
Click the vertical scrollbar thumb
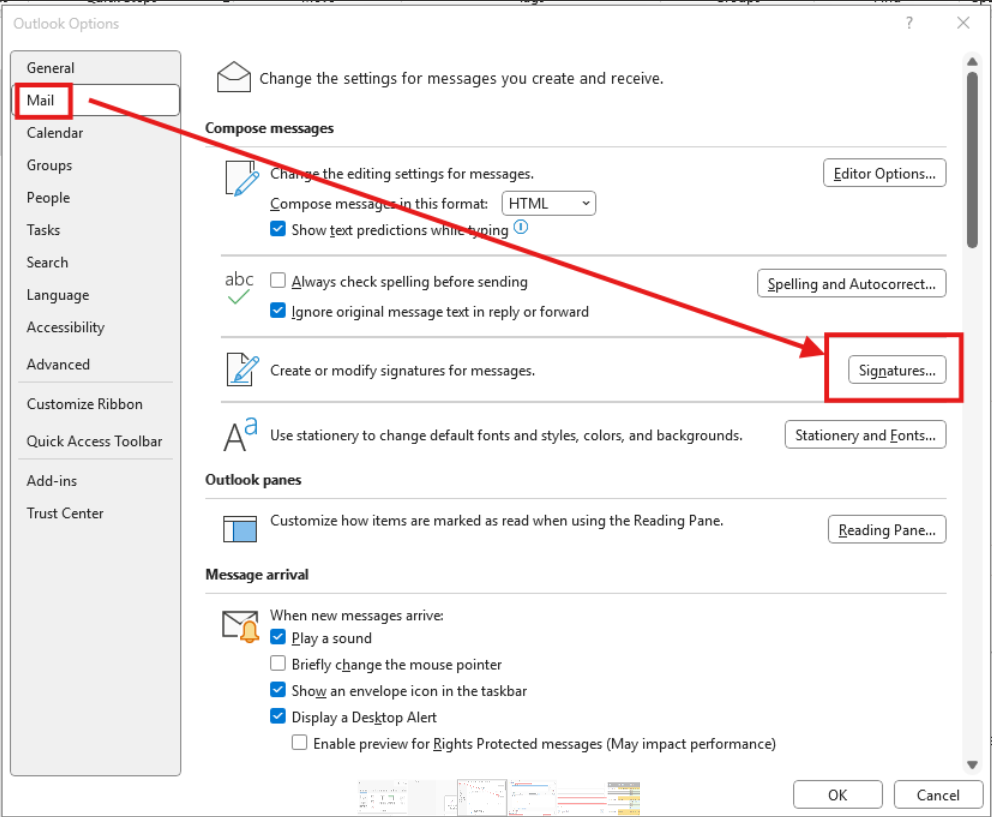pos(972,159)
